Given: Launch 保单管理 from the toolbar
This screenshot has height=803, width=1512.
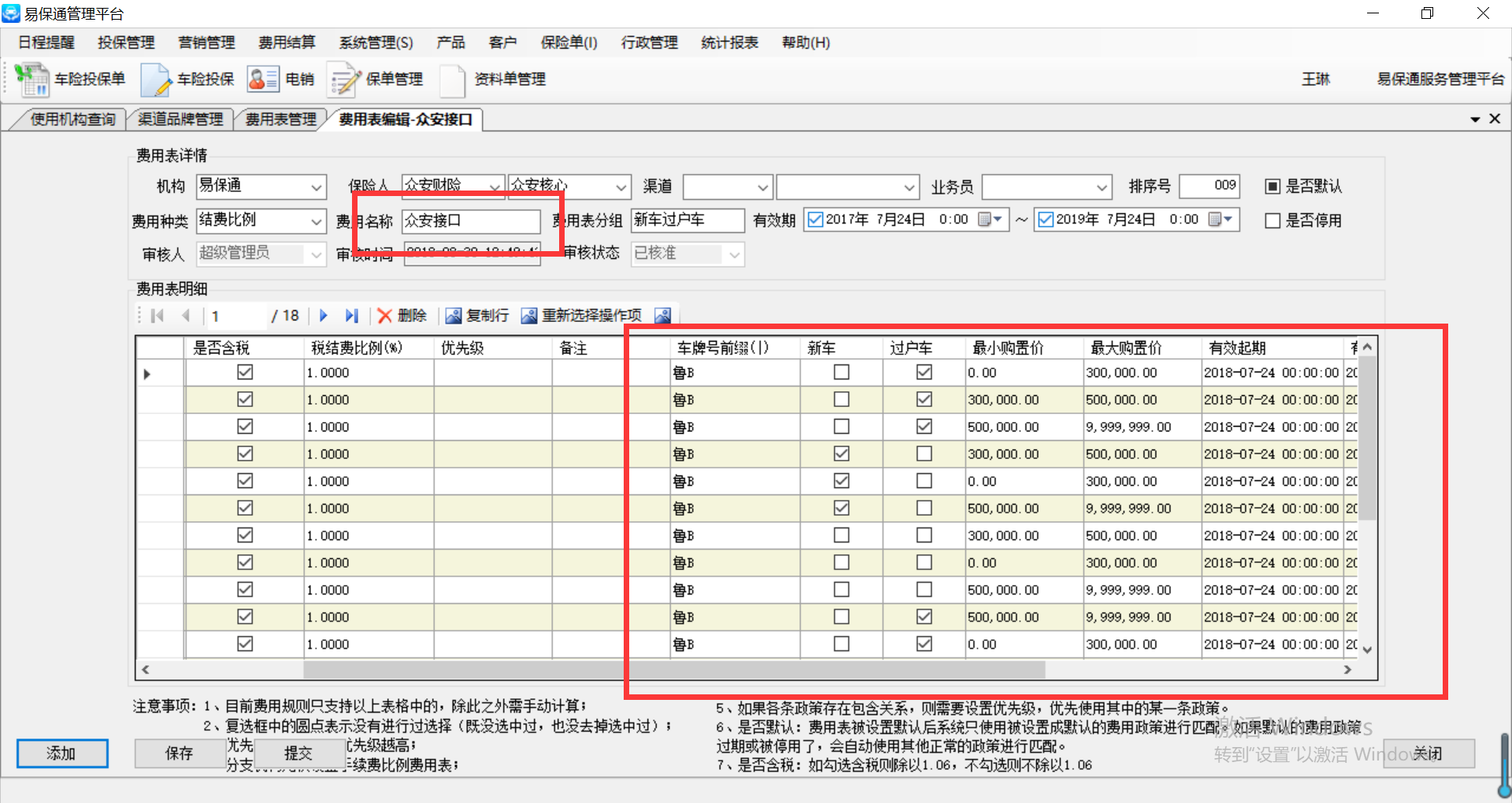Looking at the screenshot, I should [344, 80].
